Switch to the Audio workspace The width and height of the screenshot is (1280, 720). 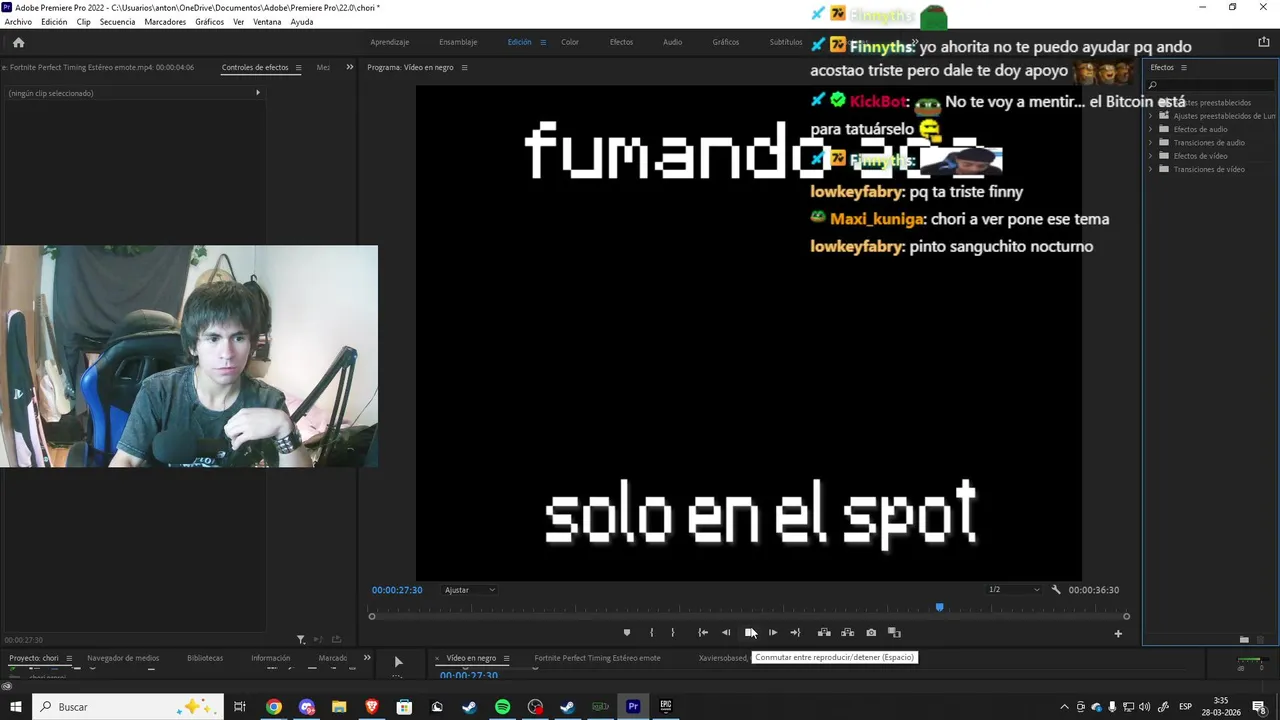(673, 42)
